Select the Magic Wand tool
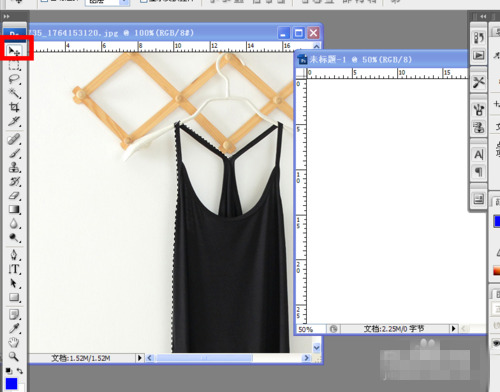The image size is (500, 392). pyautogui.click(x=14, y=93)
